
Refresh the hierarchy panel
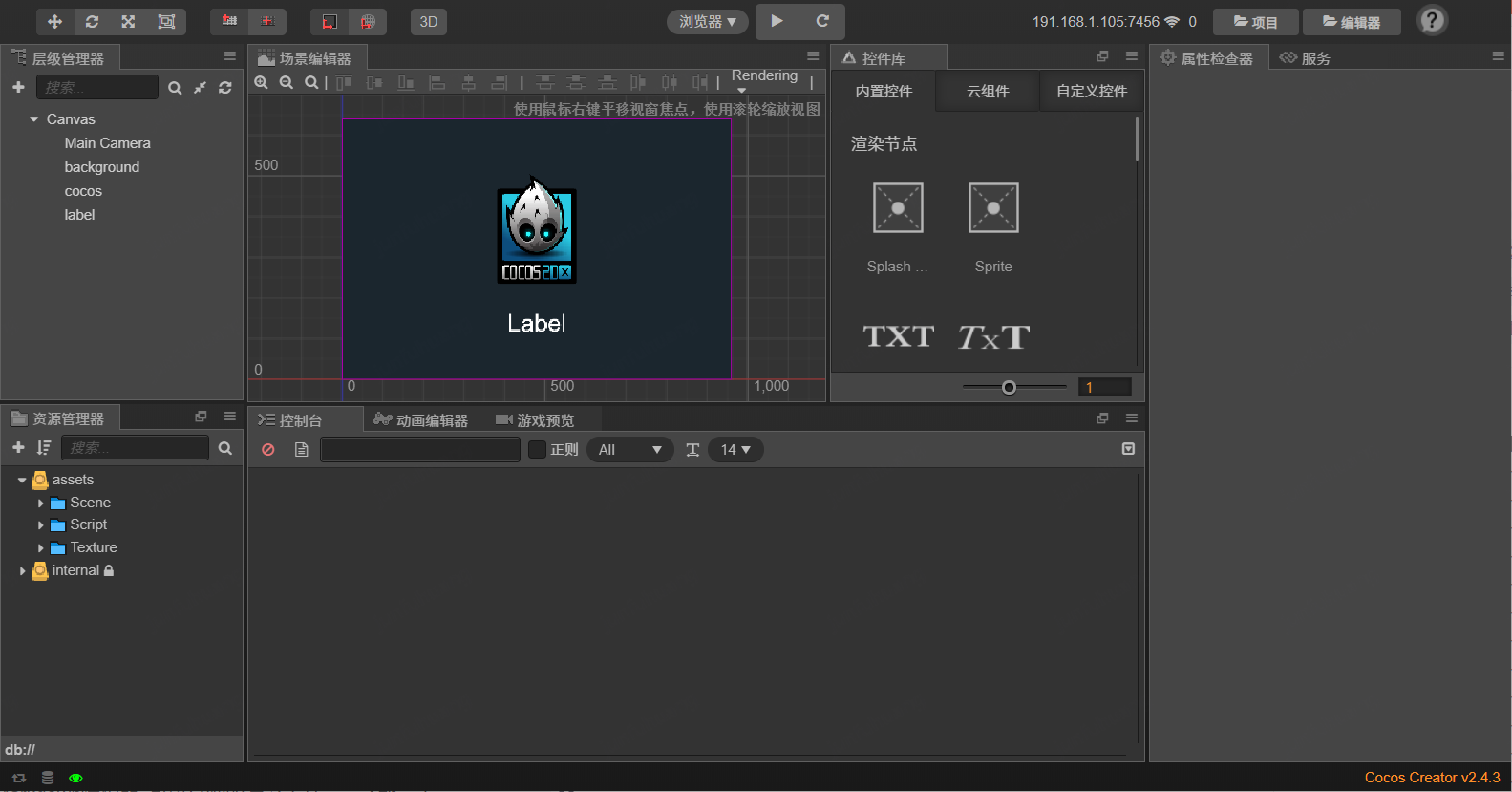pos(225,87)
